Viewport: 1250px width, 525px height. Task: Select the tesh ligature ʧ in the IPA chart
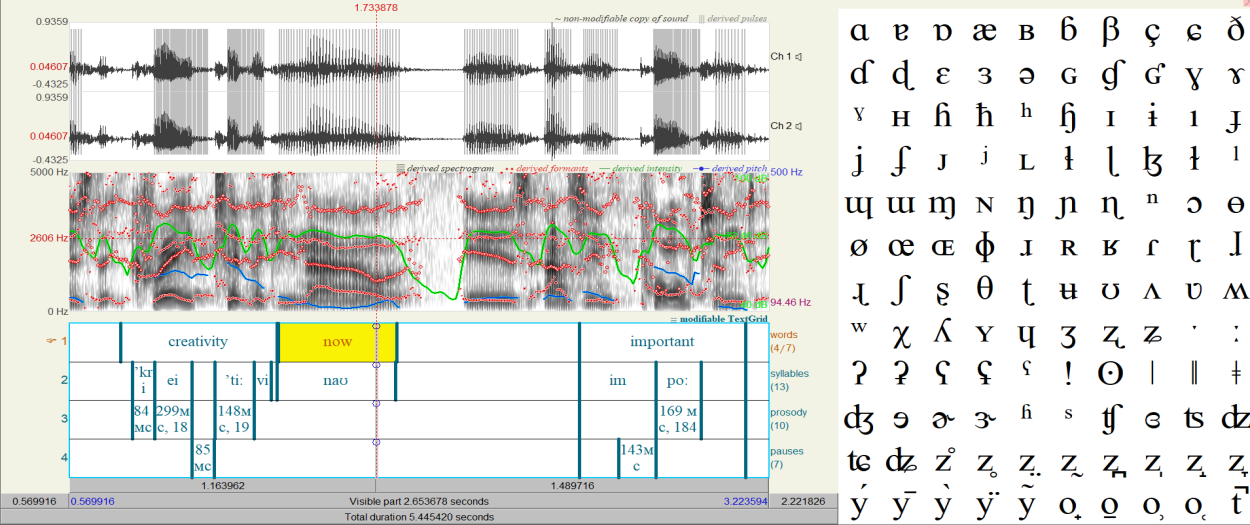tap(1110, 418)
